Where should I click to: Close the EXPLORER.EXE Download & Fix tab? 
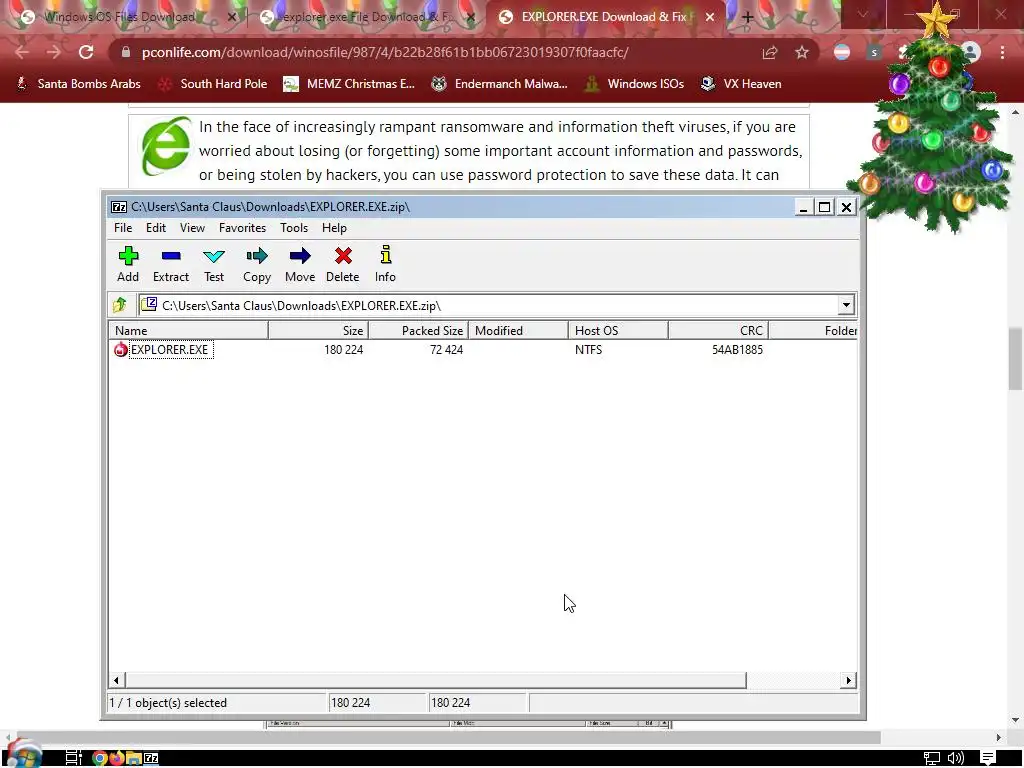point(710,18)
